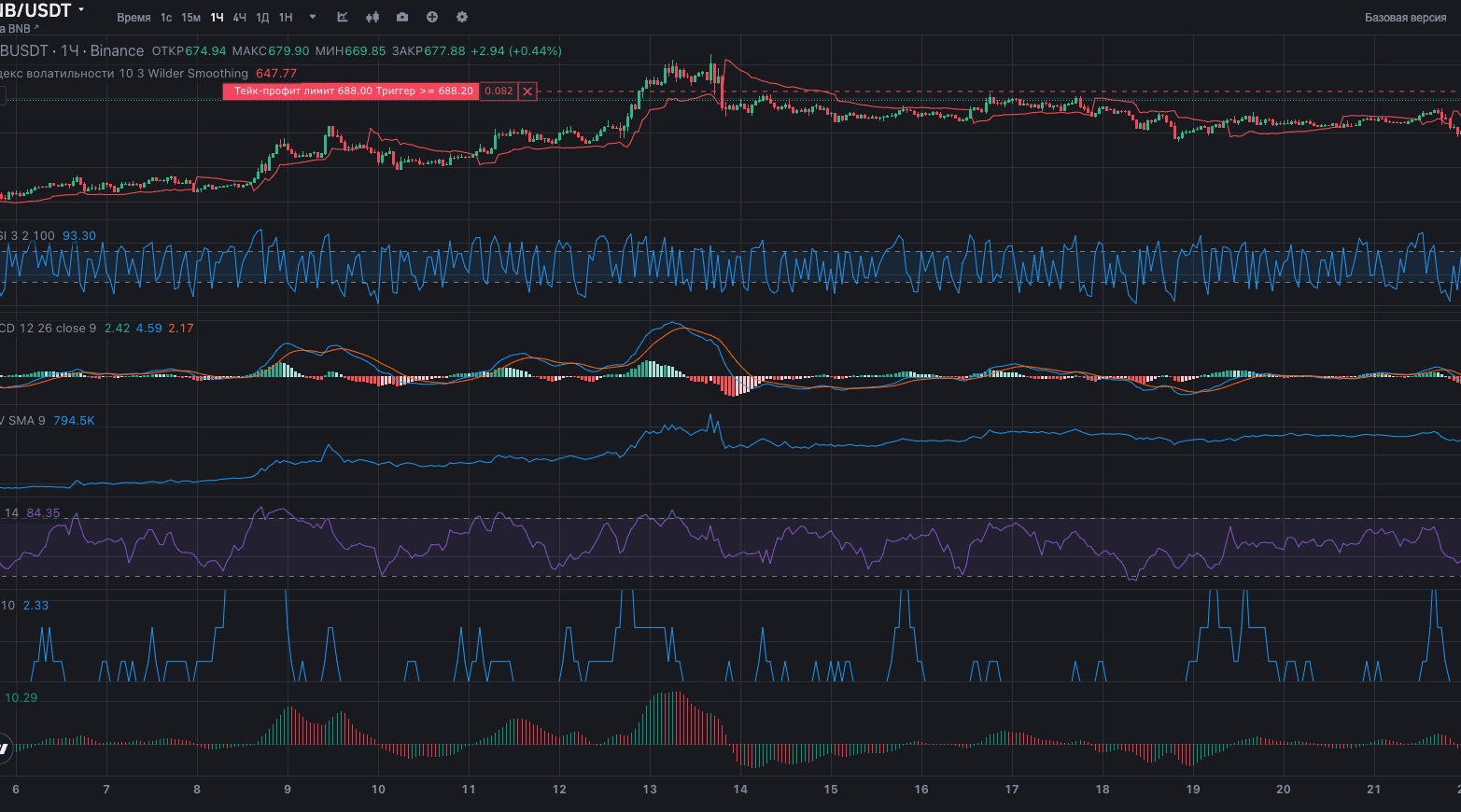
Task: Open the indicators icon in the toolbar
Action: (x=372, y=17)
